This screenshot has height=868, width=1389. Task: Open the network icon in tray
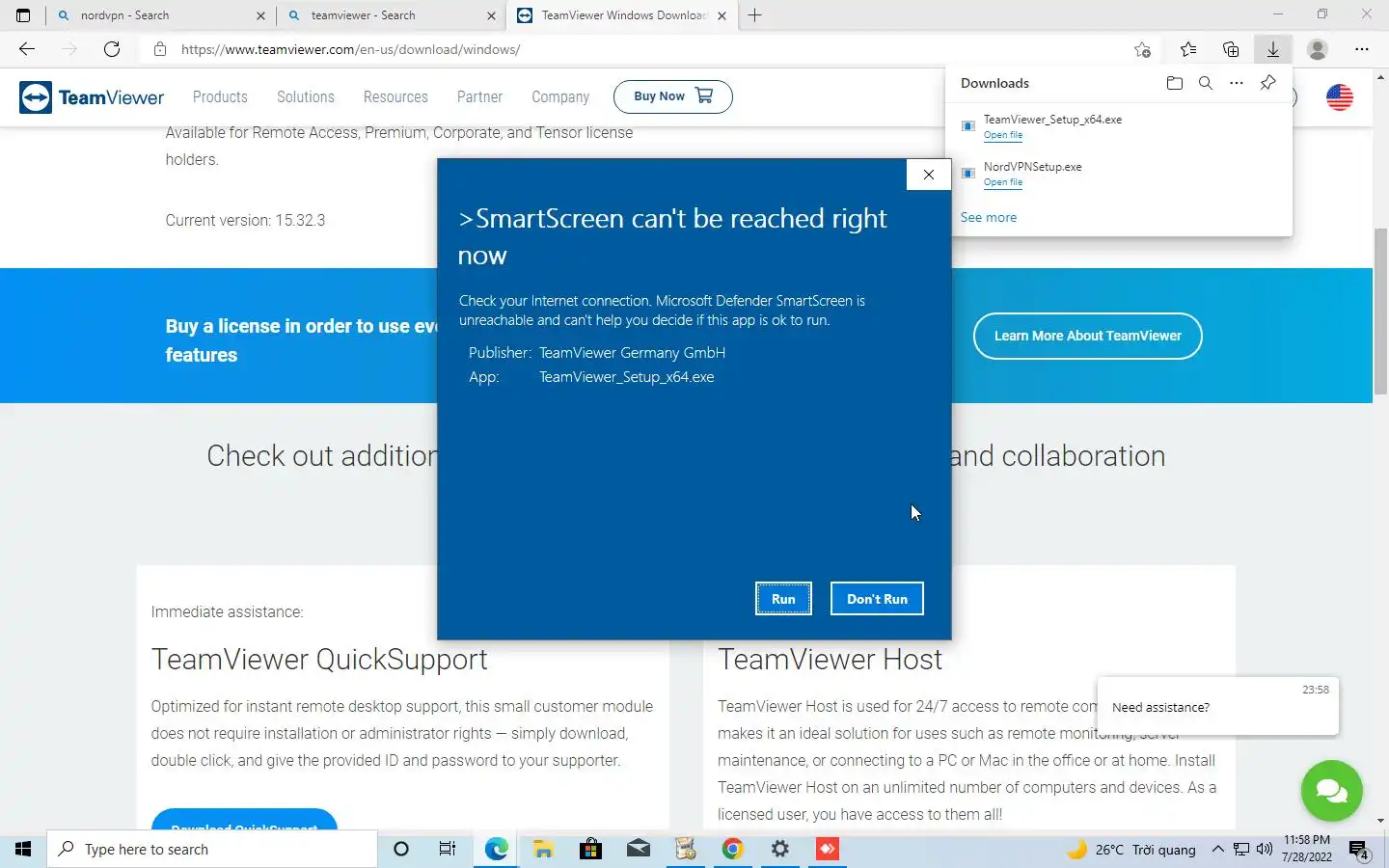coord(1241,850)
